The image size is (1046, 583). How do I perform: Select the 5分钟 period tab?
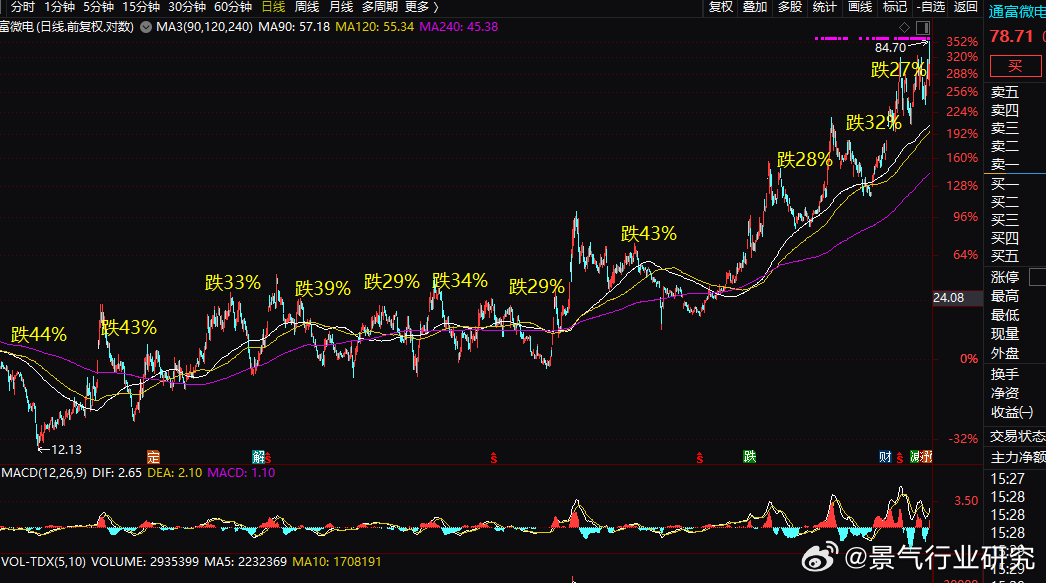pos(98,7)
